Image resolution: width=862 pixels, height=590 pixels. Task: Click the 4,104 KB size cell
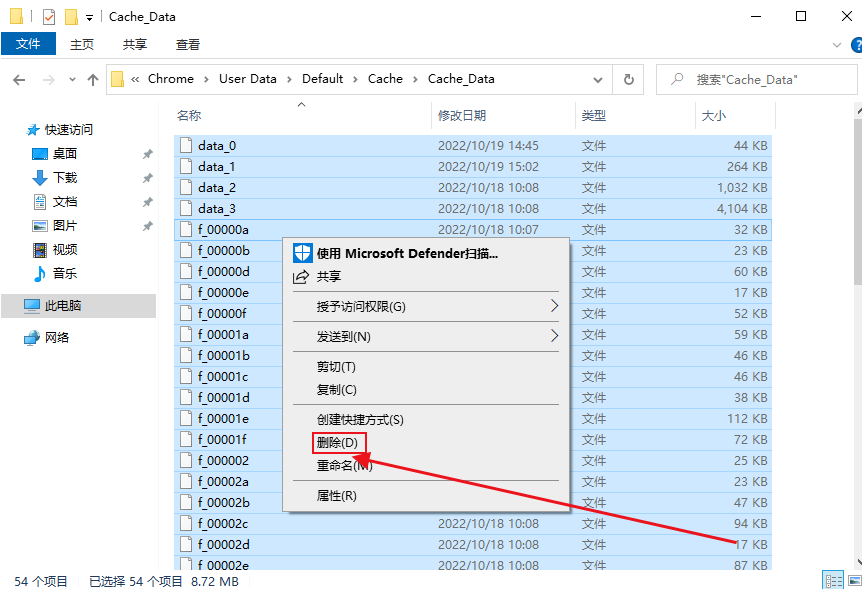pos(742,209)
